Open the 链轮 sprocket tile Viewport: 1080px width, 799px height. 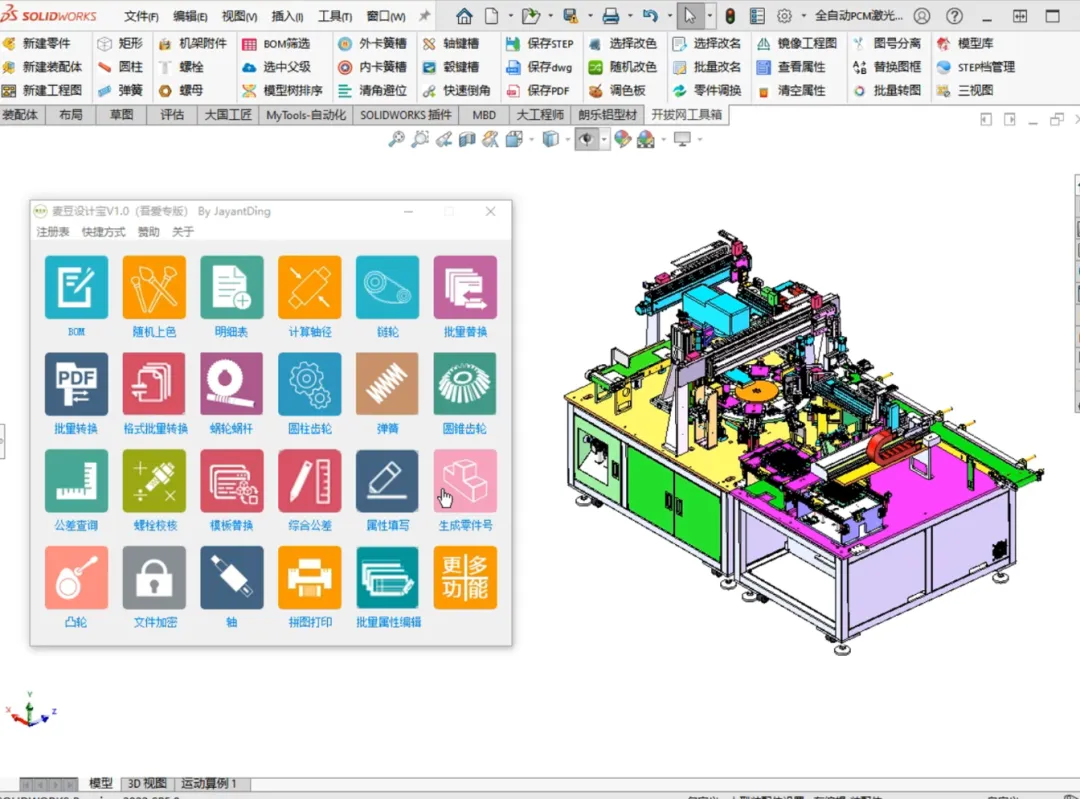point(387,287)
